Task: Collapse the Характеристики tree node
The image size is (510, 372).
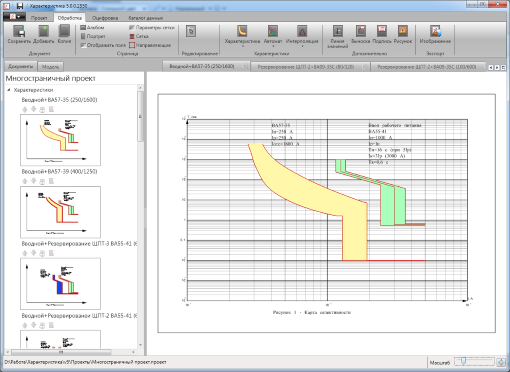Action: point(9,90)
